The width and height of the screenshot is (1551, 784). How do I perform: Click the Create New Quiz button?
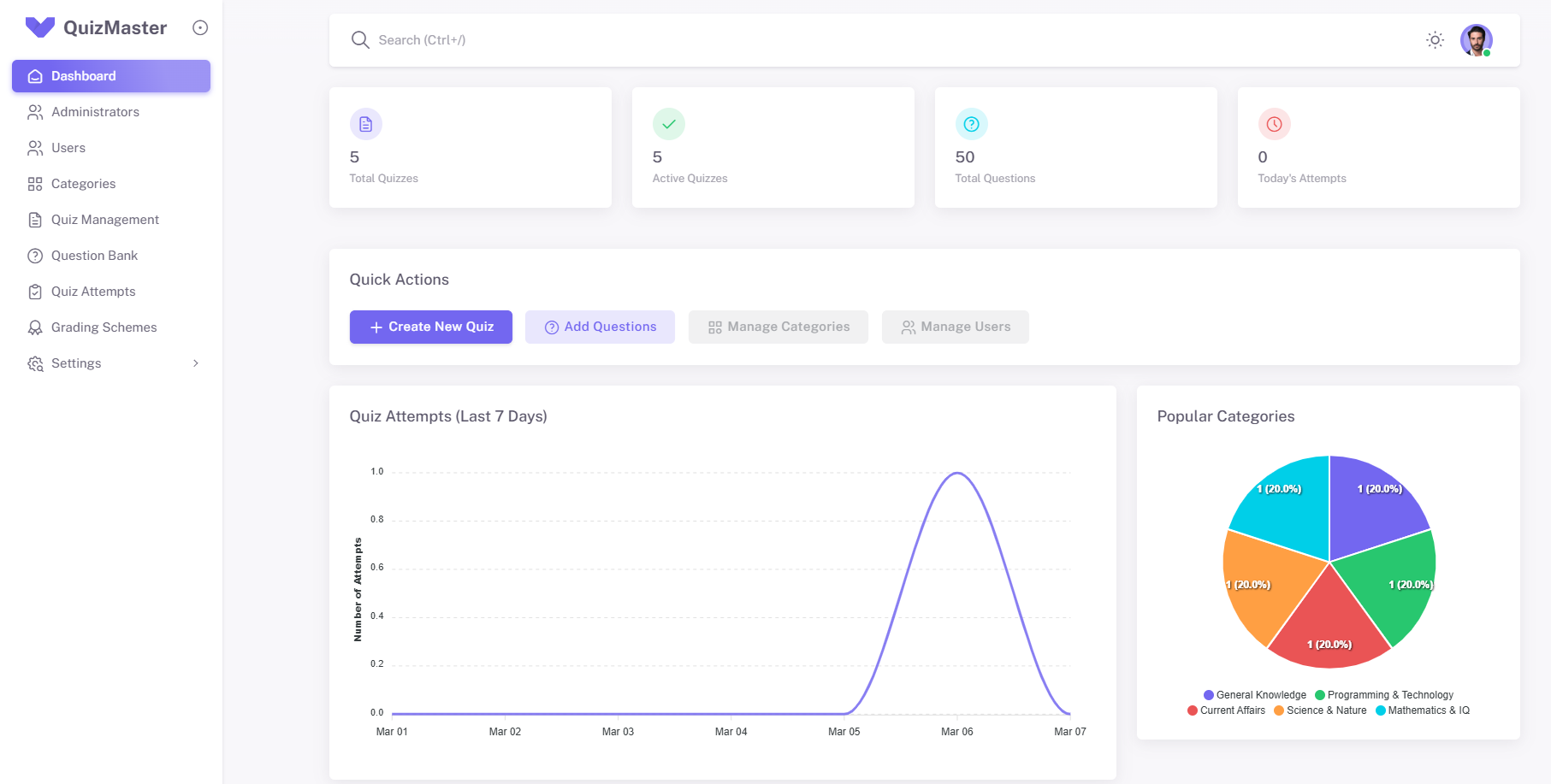point(431,327)
